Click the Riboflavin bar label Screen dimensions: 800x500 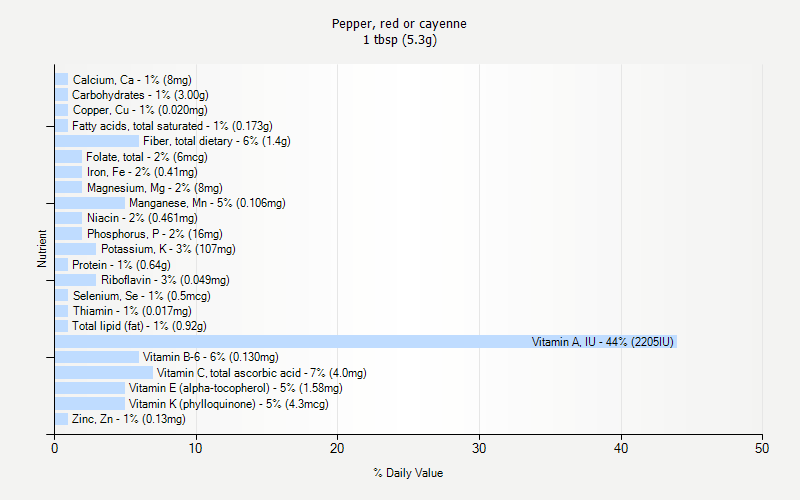click(x=165, y=280)
